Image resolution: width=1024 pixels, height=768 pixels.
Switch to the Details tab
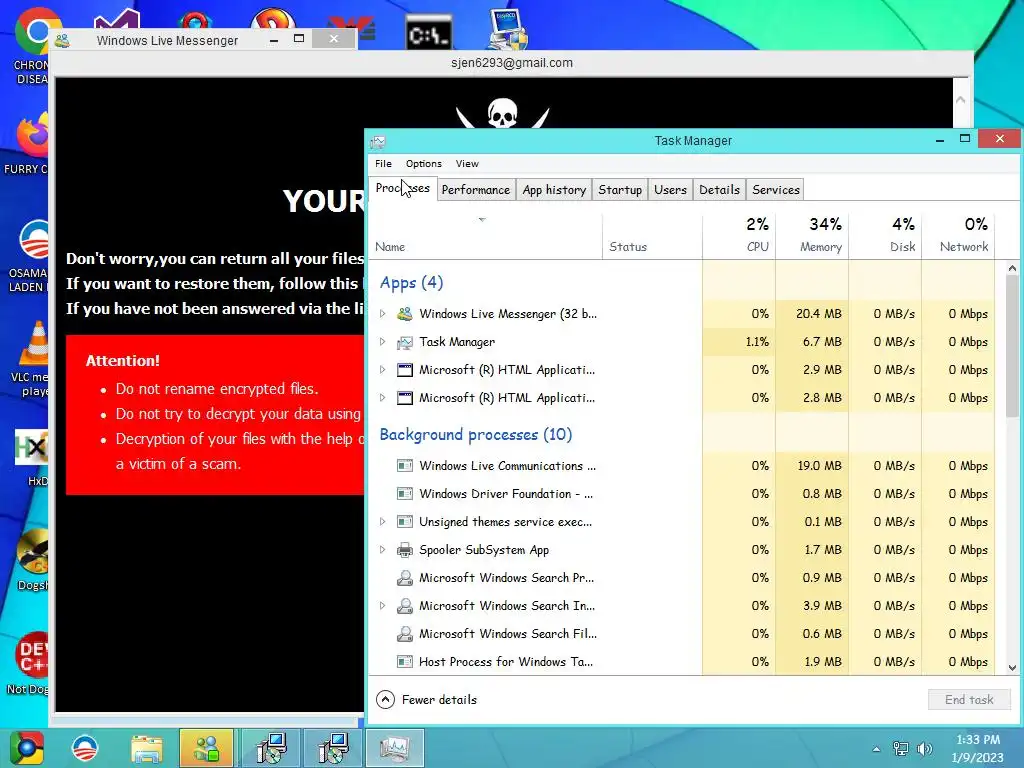click(720, 190)
